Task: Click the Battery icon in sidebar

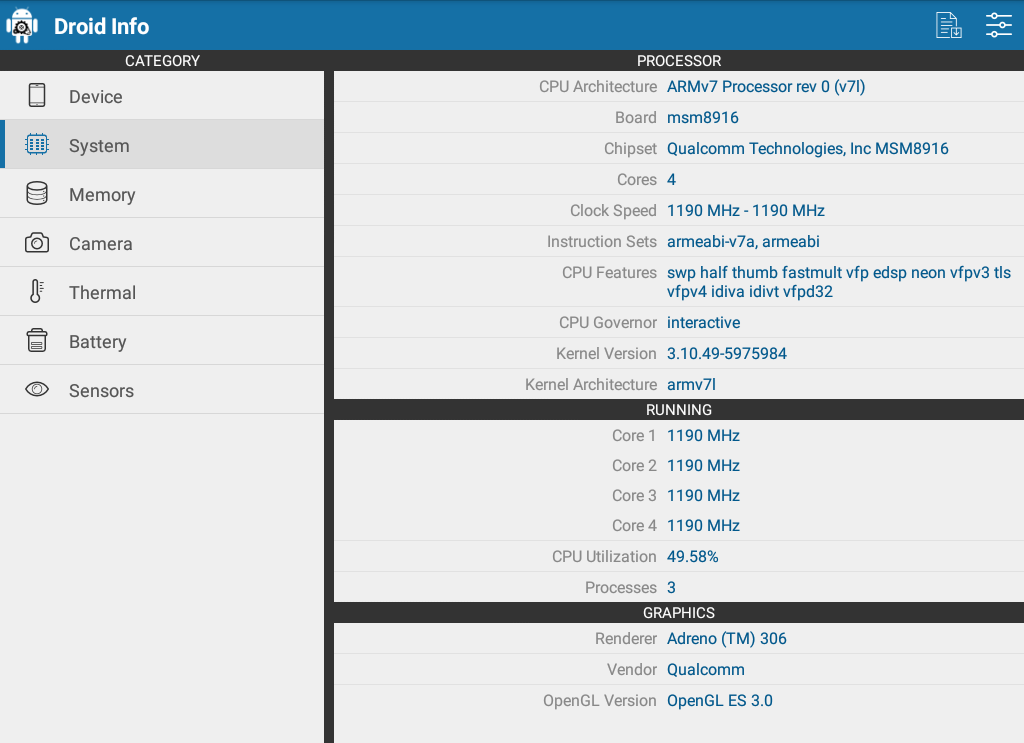Action: click(x=37, y=341)
